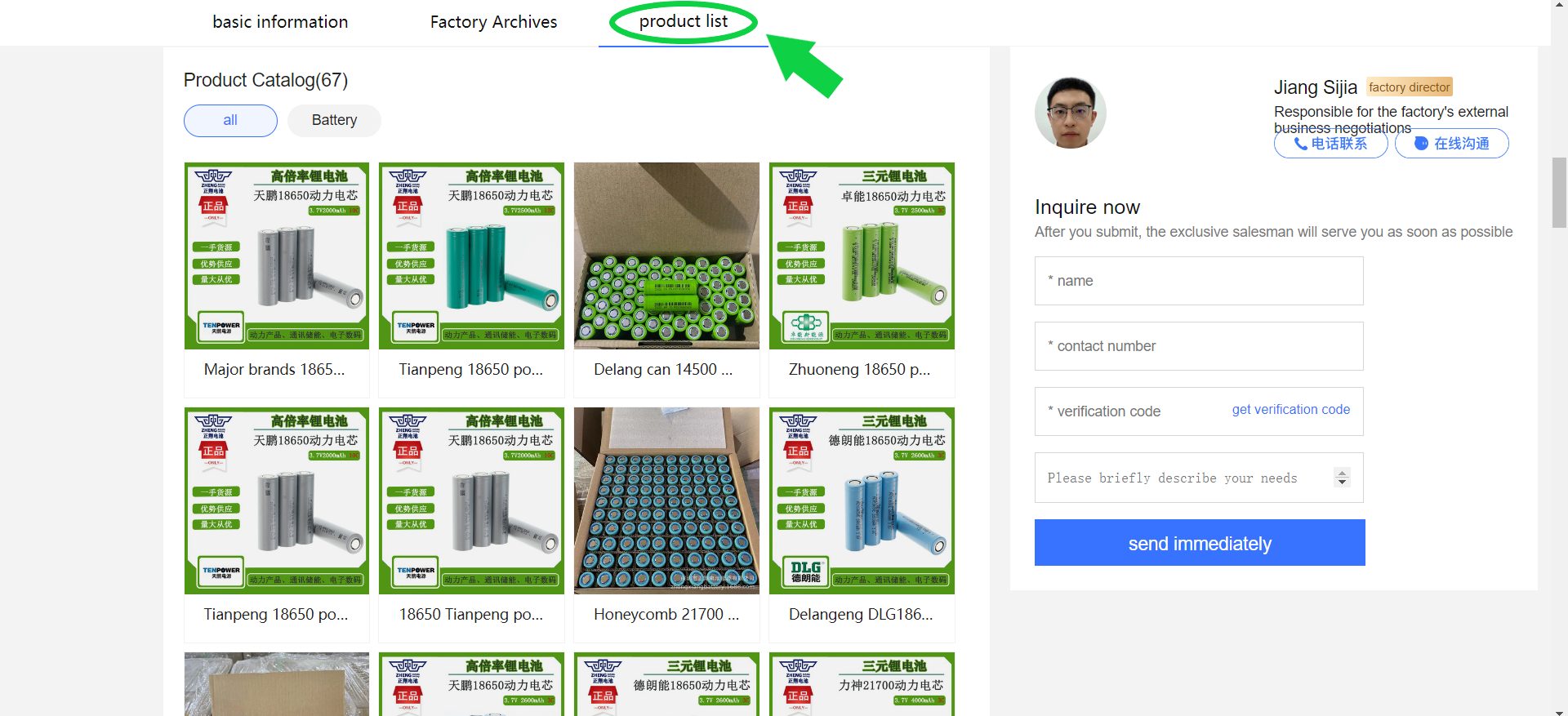
Task: Open Major brands 1865... product thumbnail
Action: pos(277,256)
